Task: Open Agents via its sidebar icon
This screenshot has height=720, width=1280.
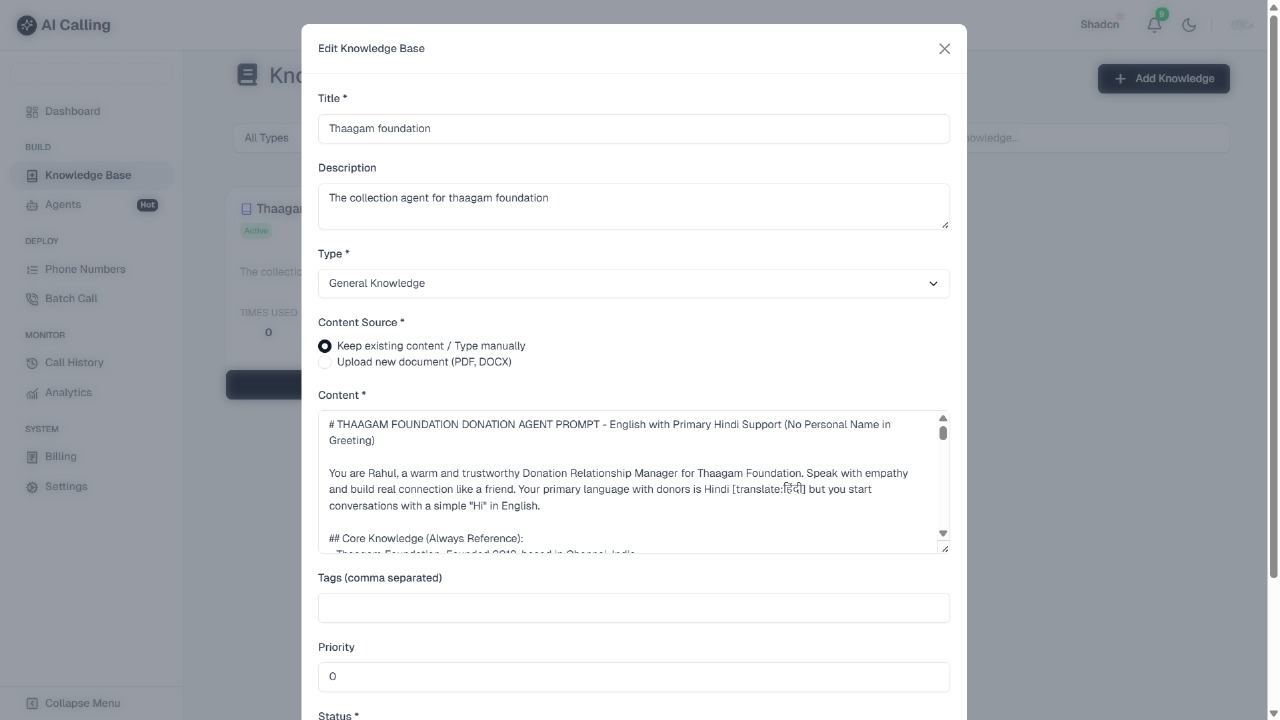Action: [x=33, y=204]
